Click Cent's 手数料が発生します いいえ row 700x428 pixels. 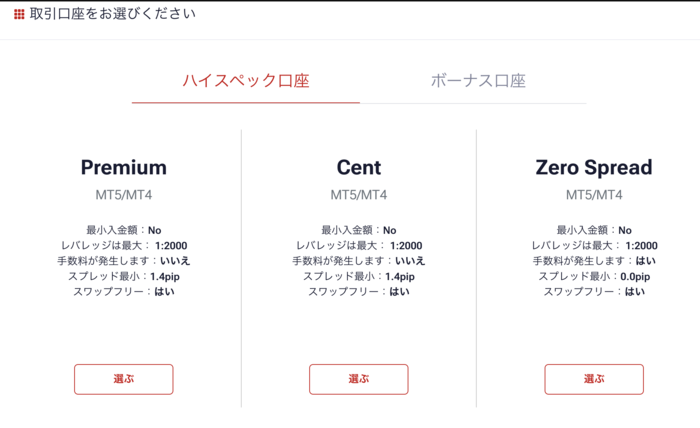[x=358, y=261]
